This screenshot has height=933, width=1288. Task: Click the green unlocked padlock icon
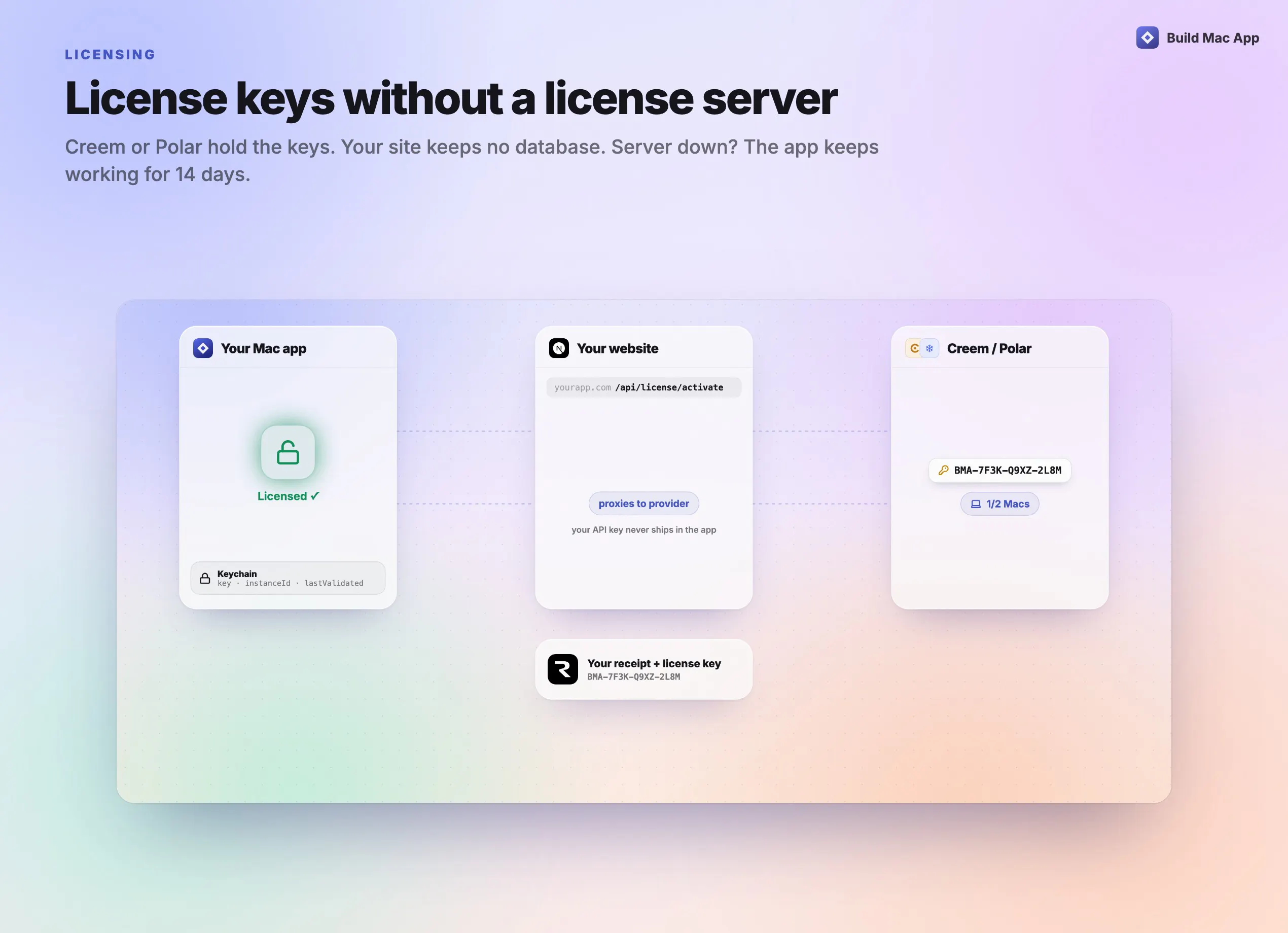pos(288,453)
